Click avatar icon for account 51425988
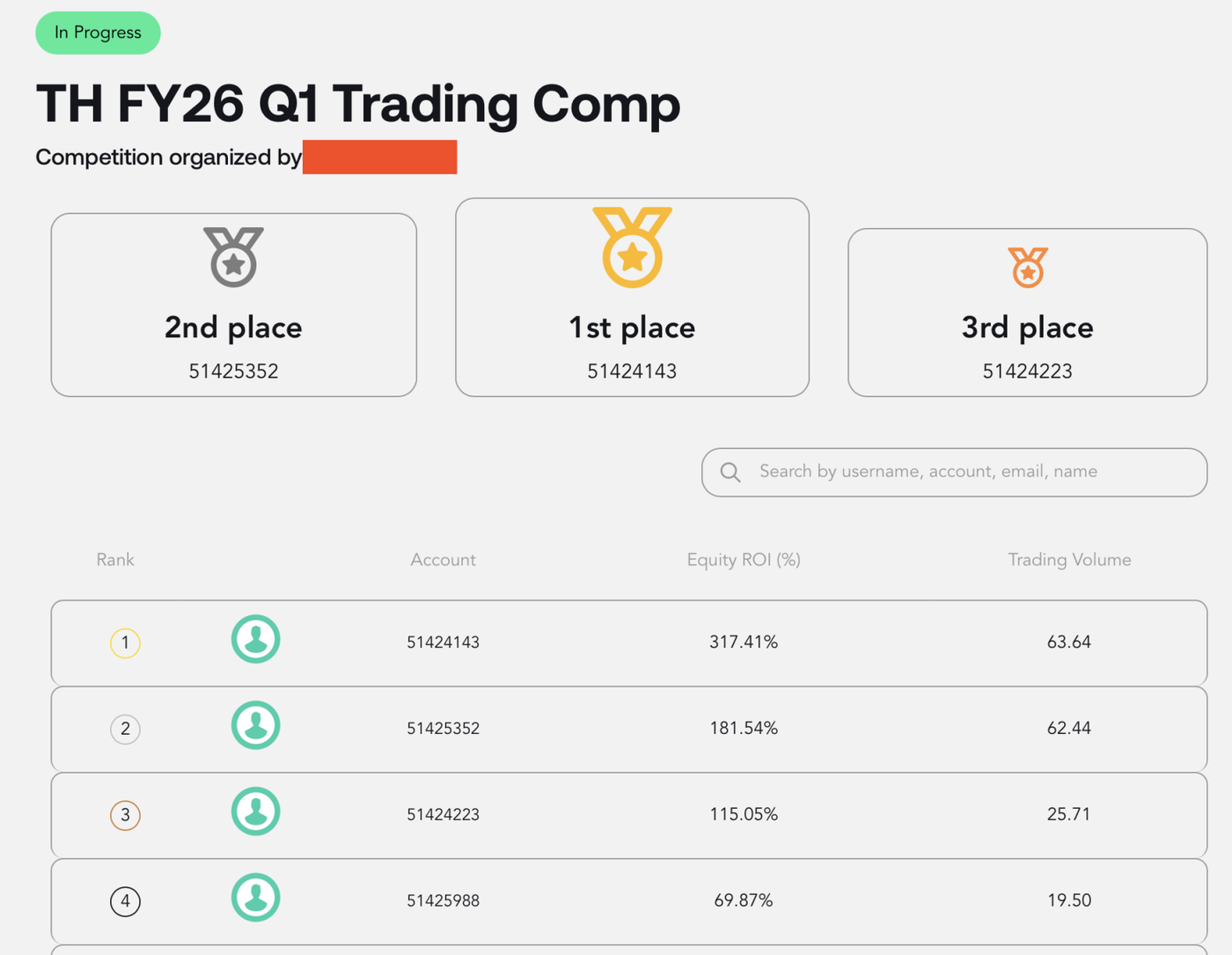Image resolution: width=1232 pixels, height=955 pixels. (x=256, y=898)
